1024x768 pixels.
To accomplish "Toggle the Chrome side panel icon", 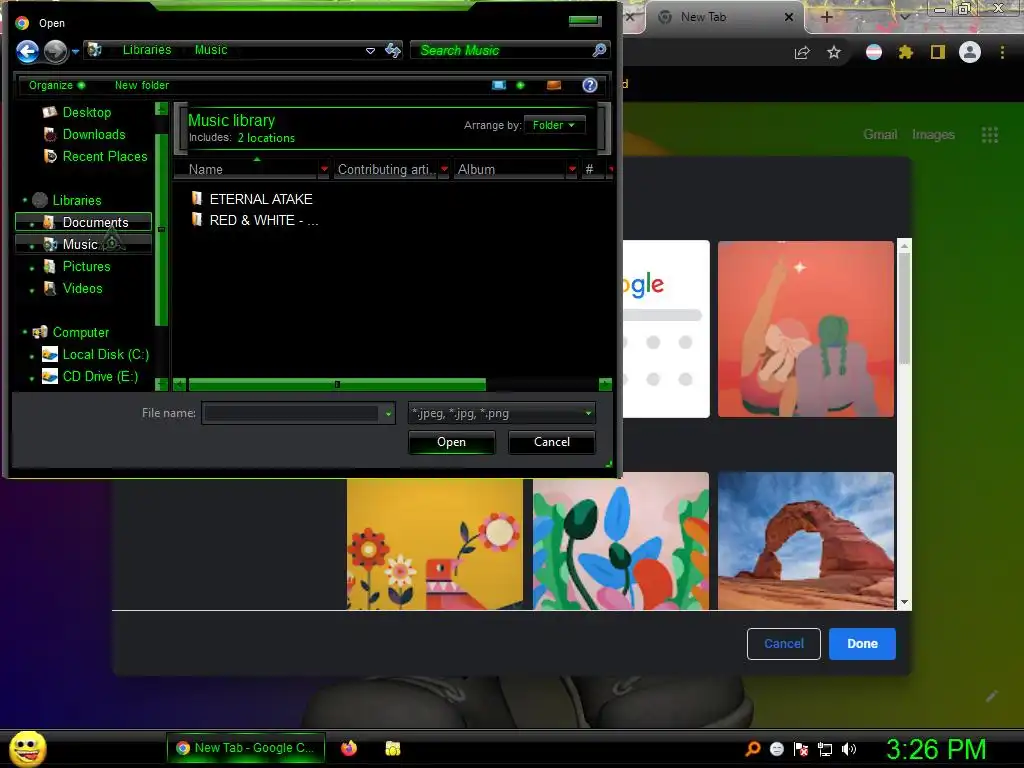I will coord(938,52).
